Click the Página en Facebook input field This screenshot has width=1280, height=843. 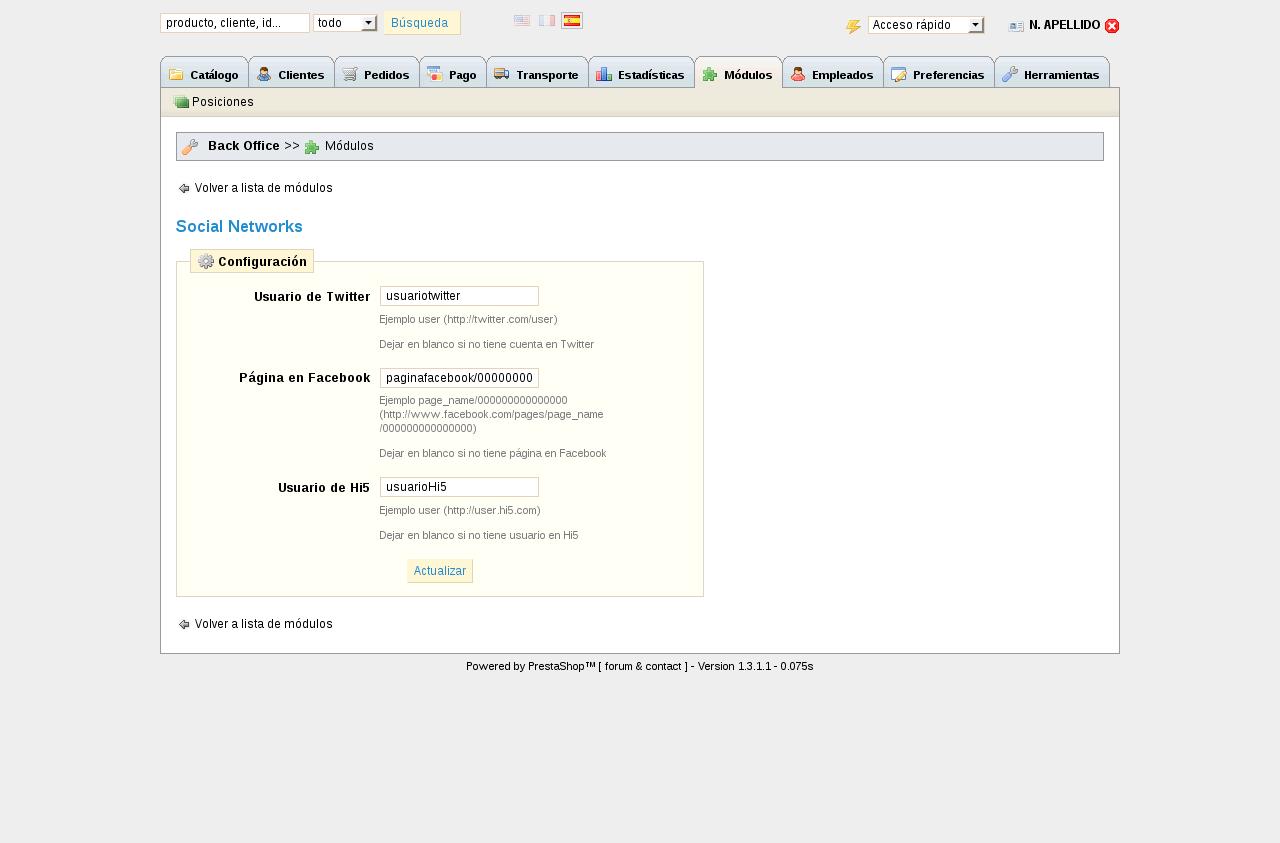click(x=459, y=378)
